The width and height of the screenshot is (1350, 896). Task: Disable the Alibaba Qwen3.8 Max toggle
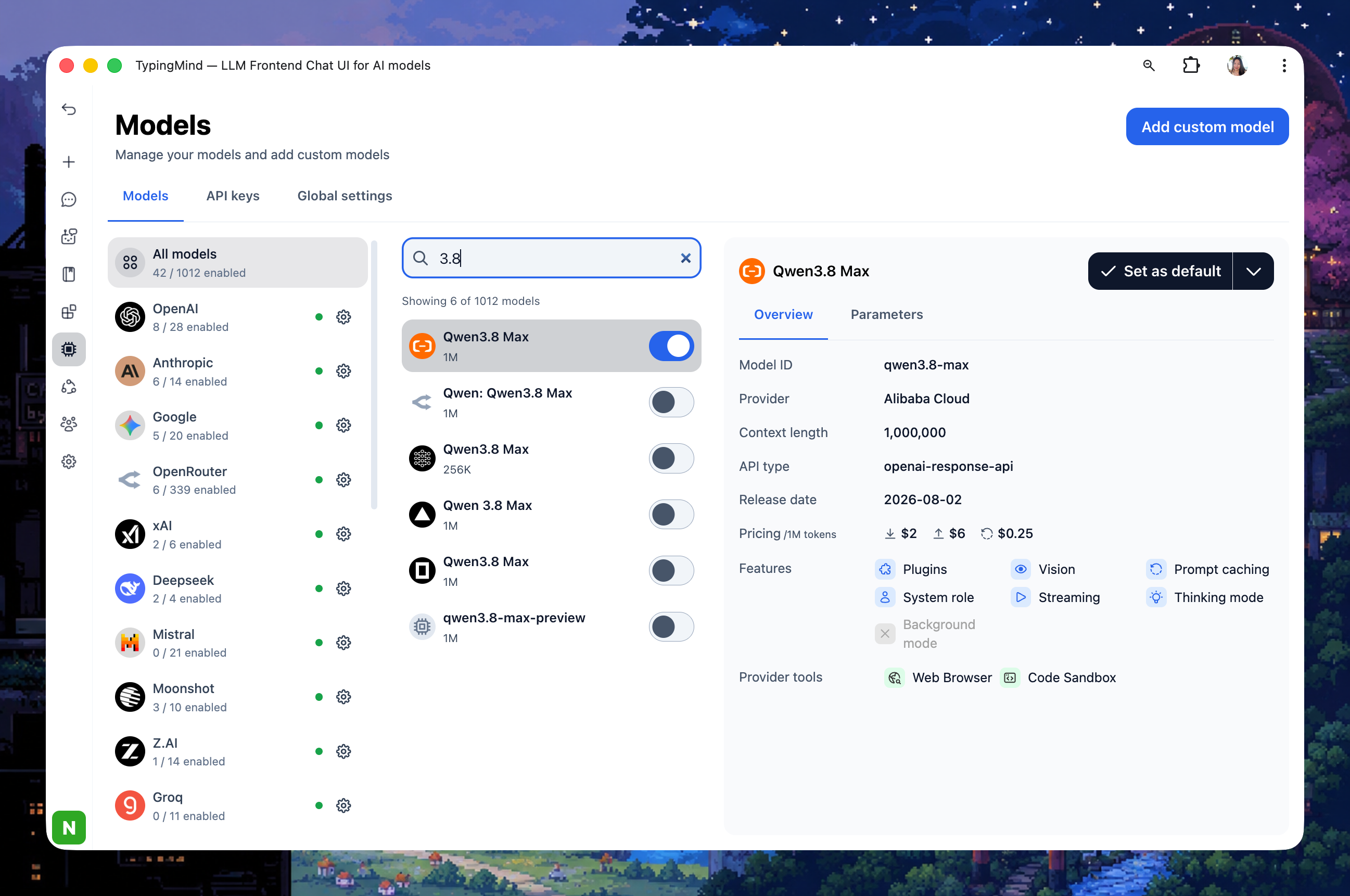671,347
